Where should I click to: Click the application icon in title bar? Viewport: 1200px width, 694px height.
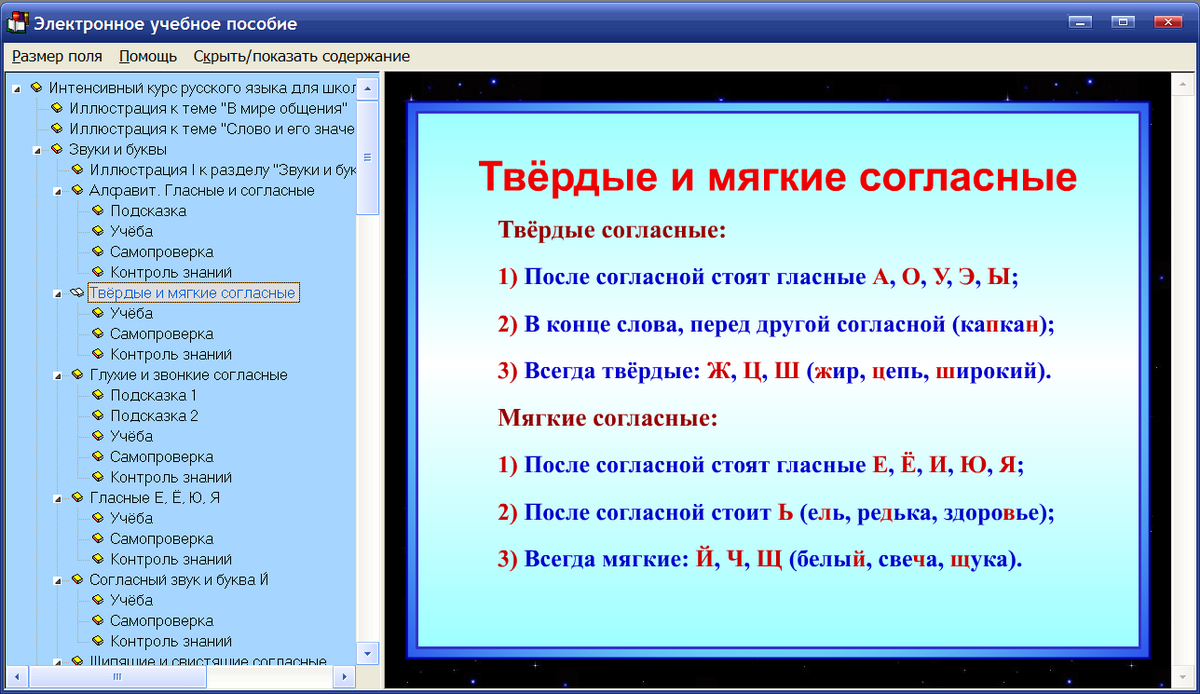click(x=17, y=22)
